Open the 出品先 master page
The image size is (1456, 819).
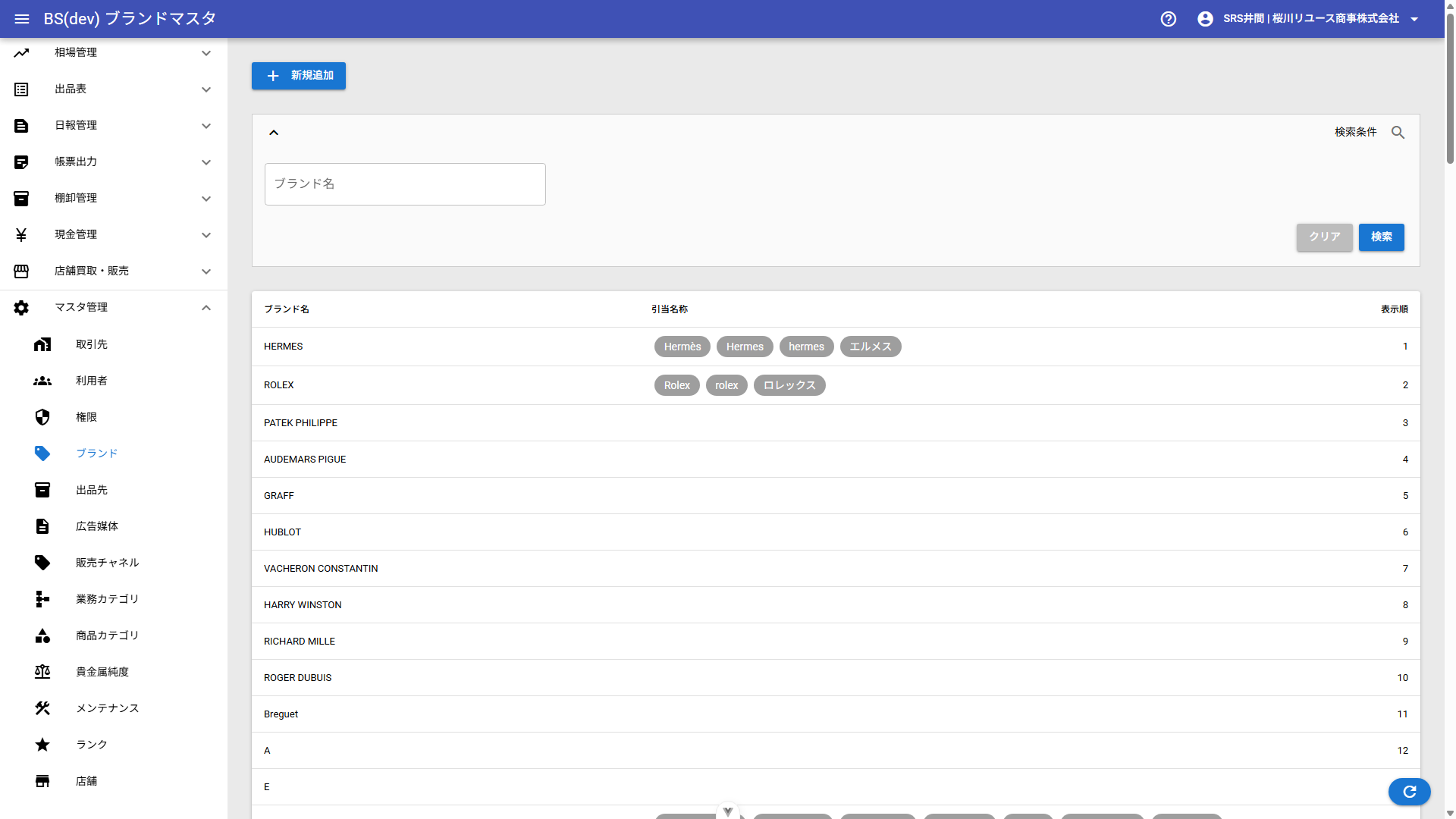(114, 491)
